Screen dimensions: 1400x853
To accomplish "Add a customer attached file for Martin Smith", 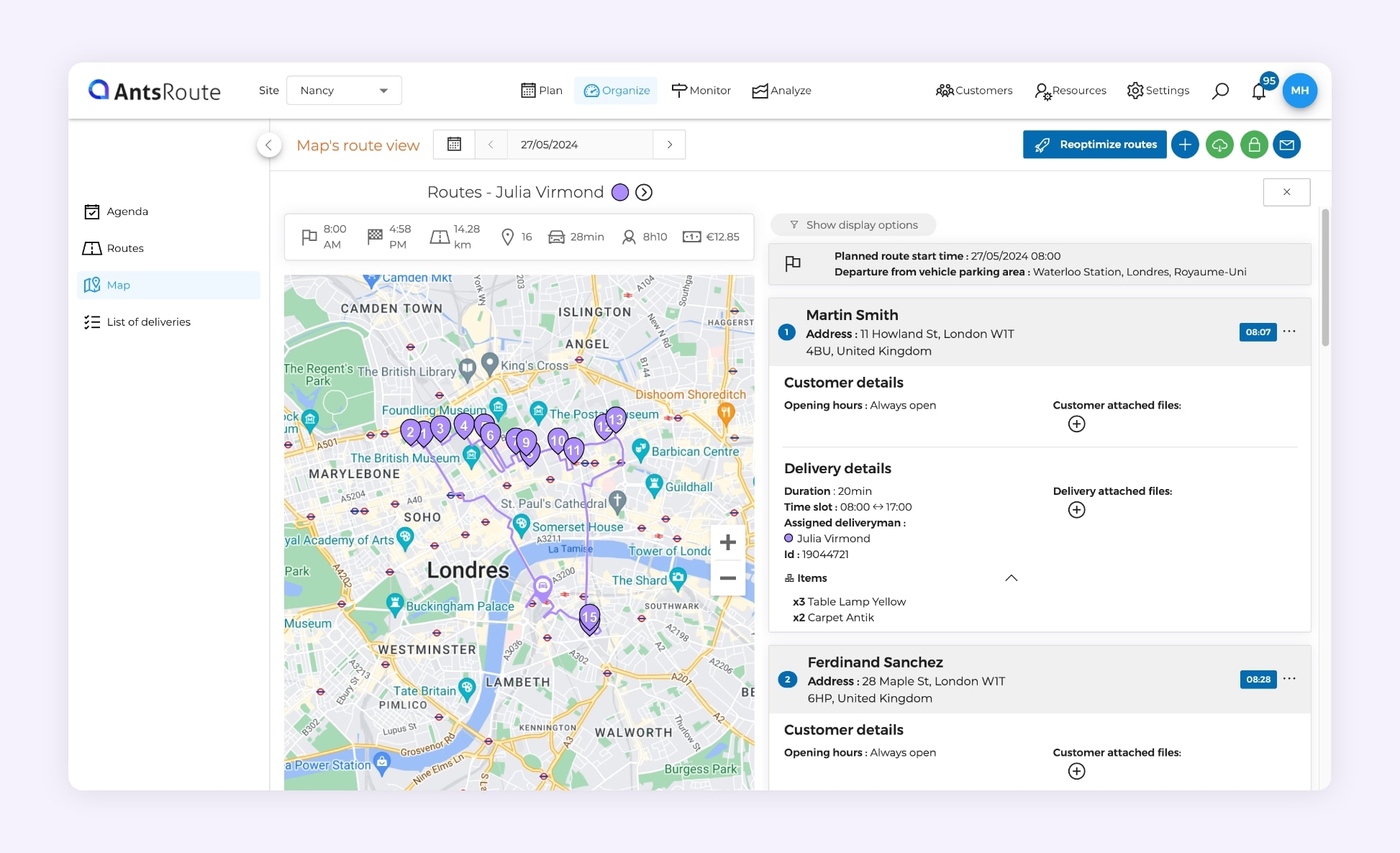I will pyautogui.click(x=1076, y=424).
